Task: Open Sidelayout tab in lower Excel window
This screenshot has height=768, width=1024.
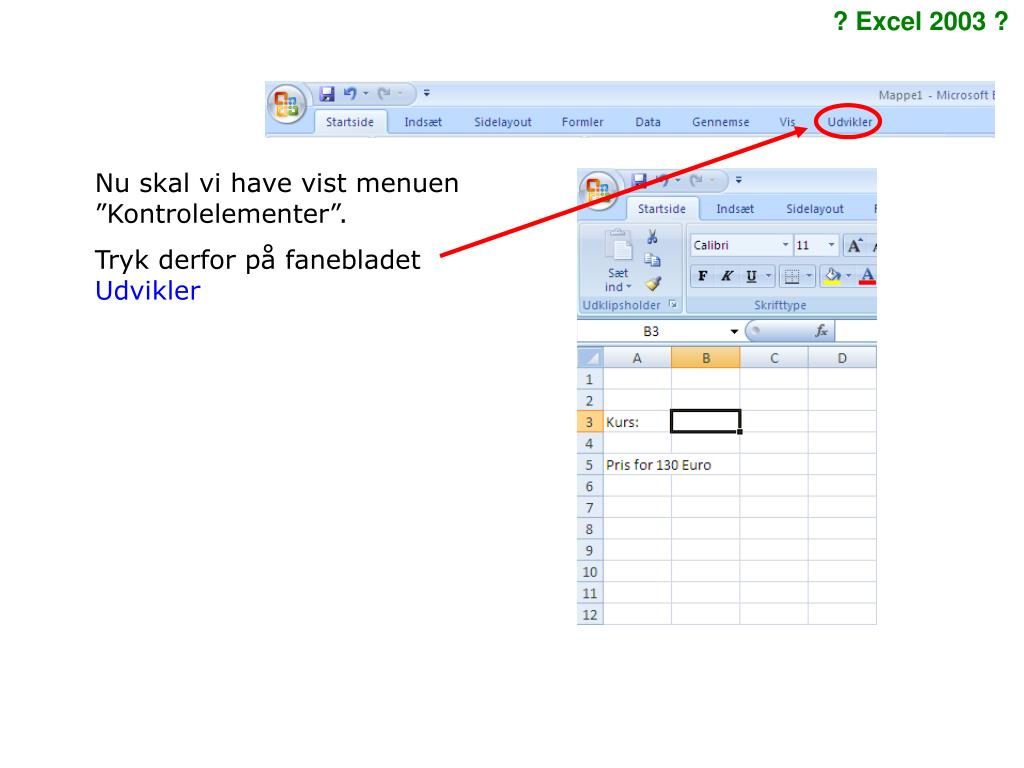Action: 814,209
